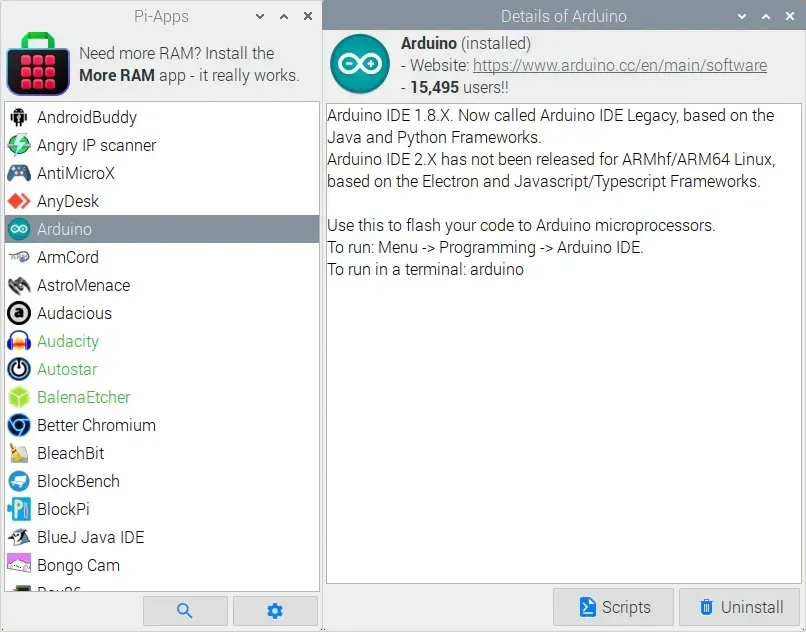Viewport: 806px width, 632px height.
Task: Select Better Chromium entry
Action: click(x=162, y=425)
